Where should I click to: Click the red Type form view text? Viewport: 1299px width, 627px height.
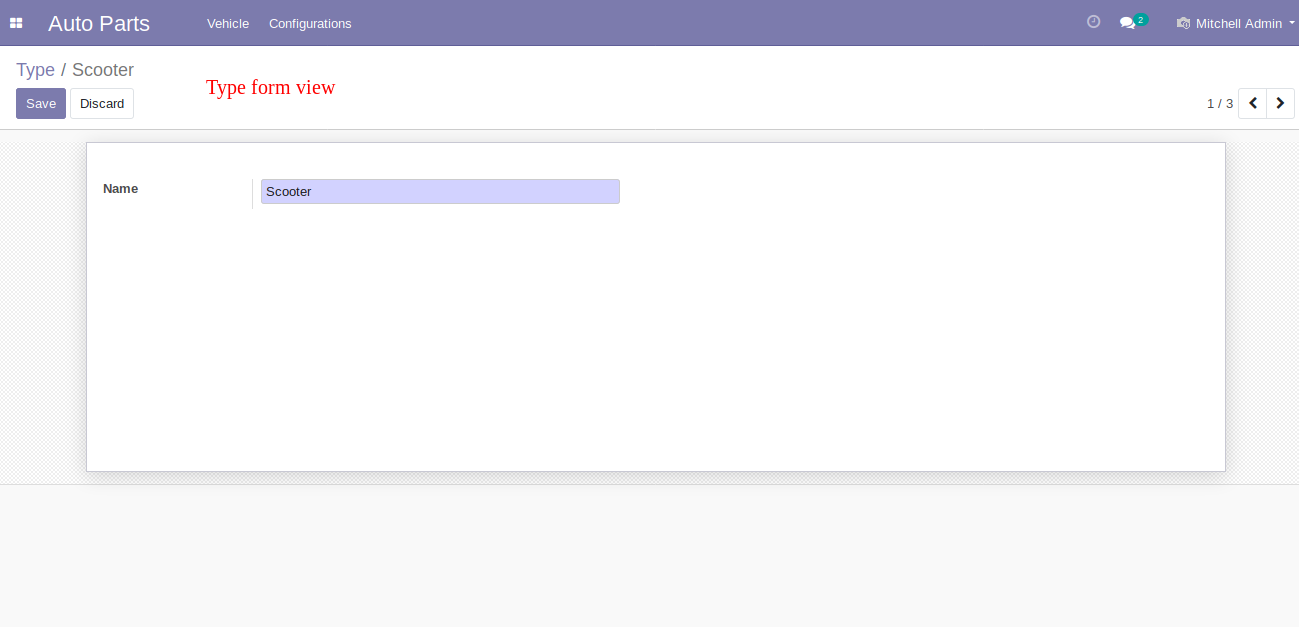tap(271, 87)
